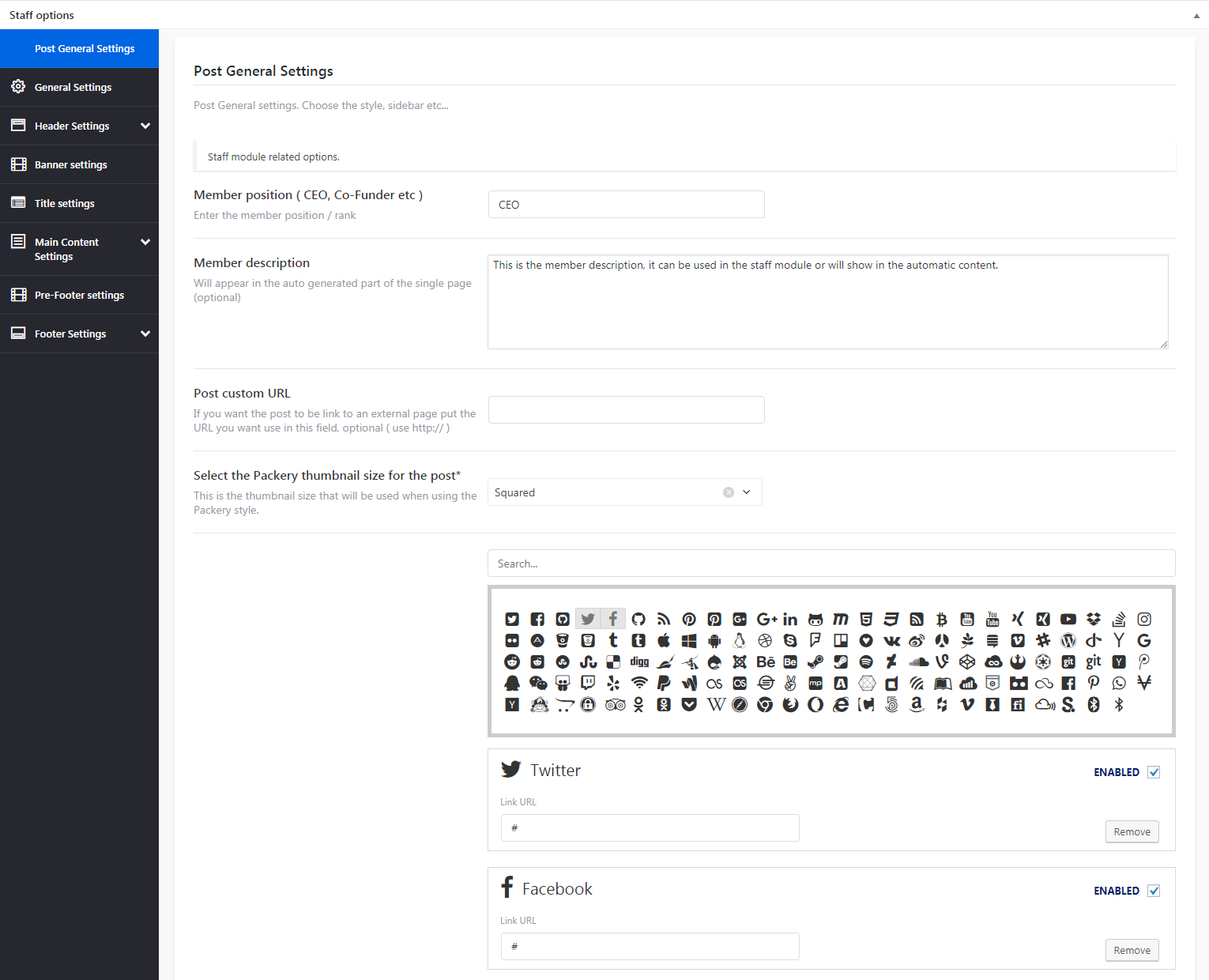Image resolution: width=1209 pixels, height=980 pixels.
Task: Collapse the Staff options panel
Action: [1196, 15]
